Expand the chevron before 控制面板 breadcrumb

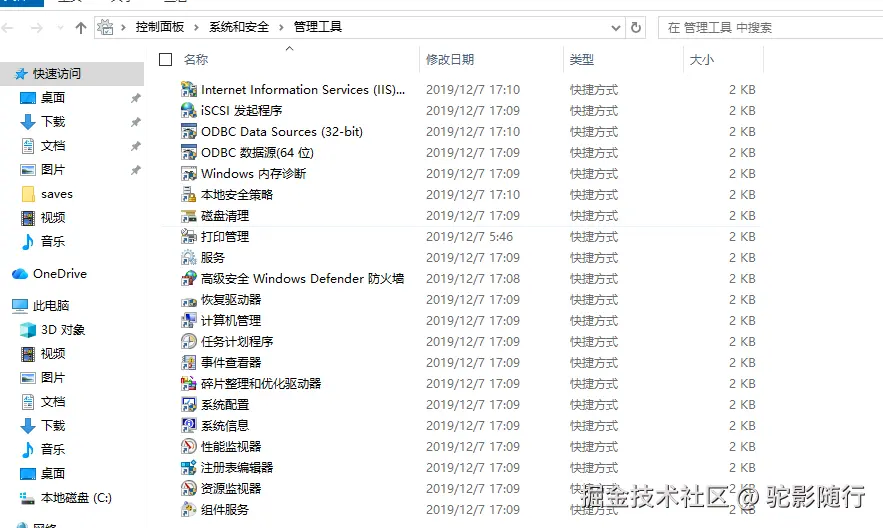(123, 27)
